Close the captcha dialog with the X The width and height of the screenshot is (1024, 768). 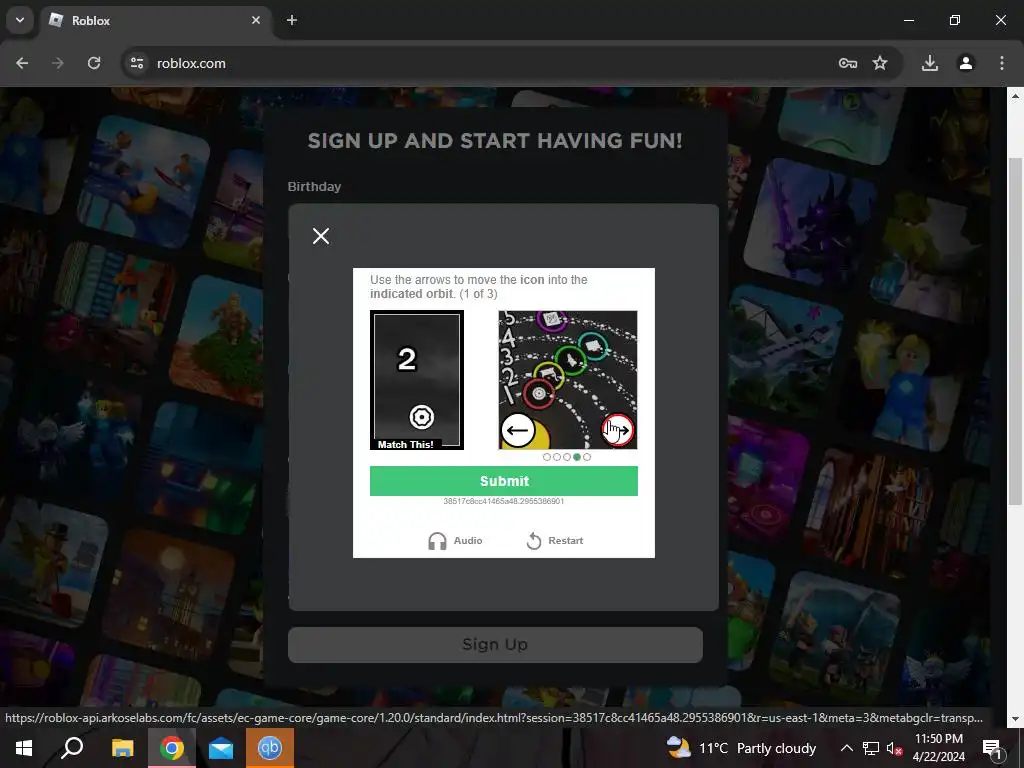coord(321,236)
